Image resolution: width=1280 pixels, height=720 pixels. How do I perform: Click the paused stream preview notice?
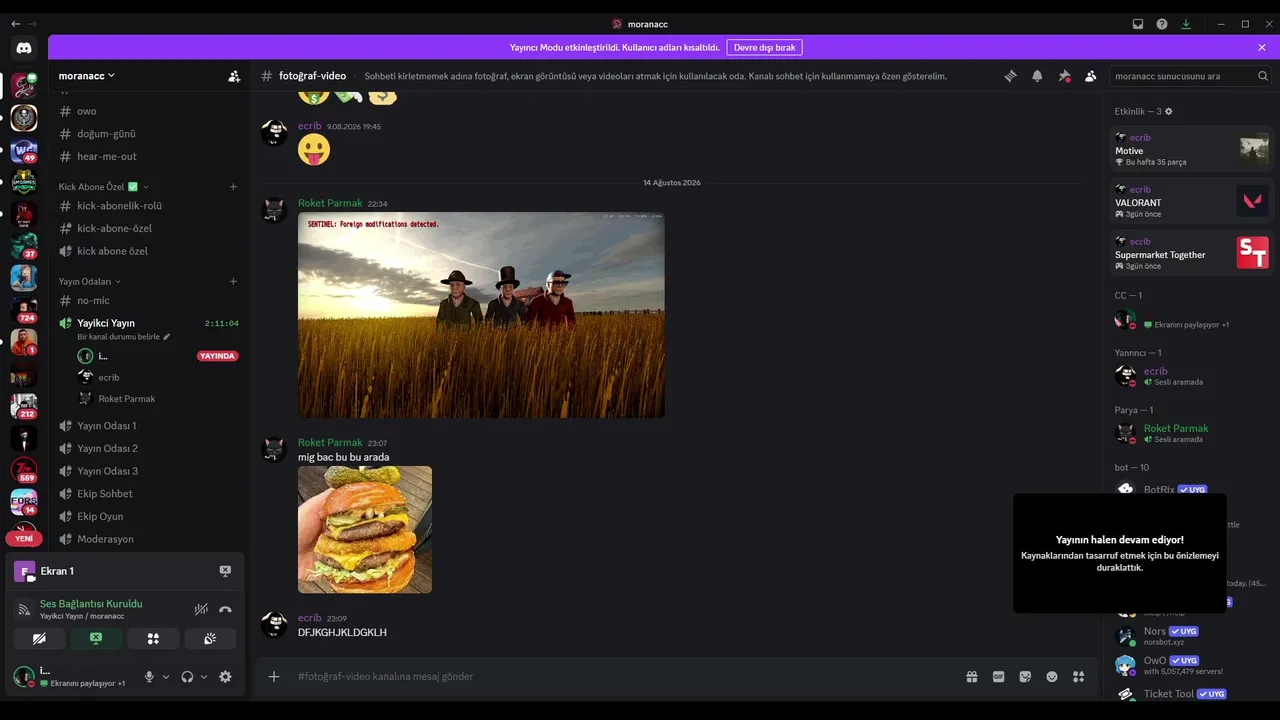pos(1120,553)
